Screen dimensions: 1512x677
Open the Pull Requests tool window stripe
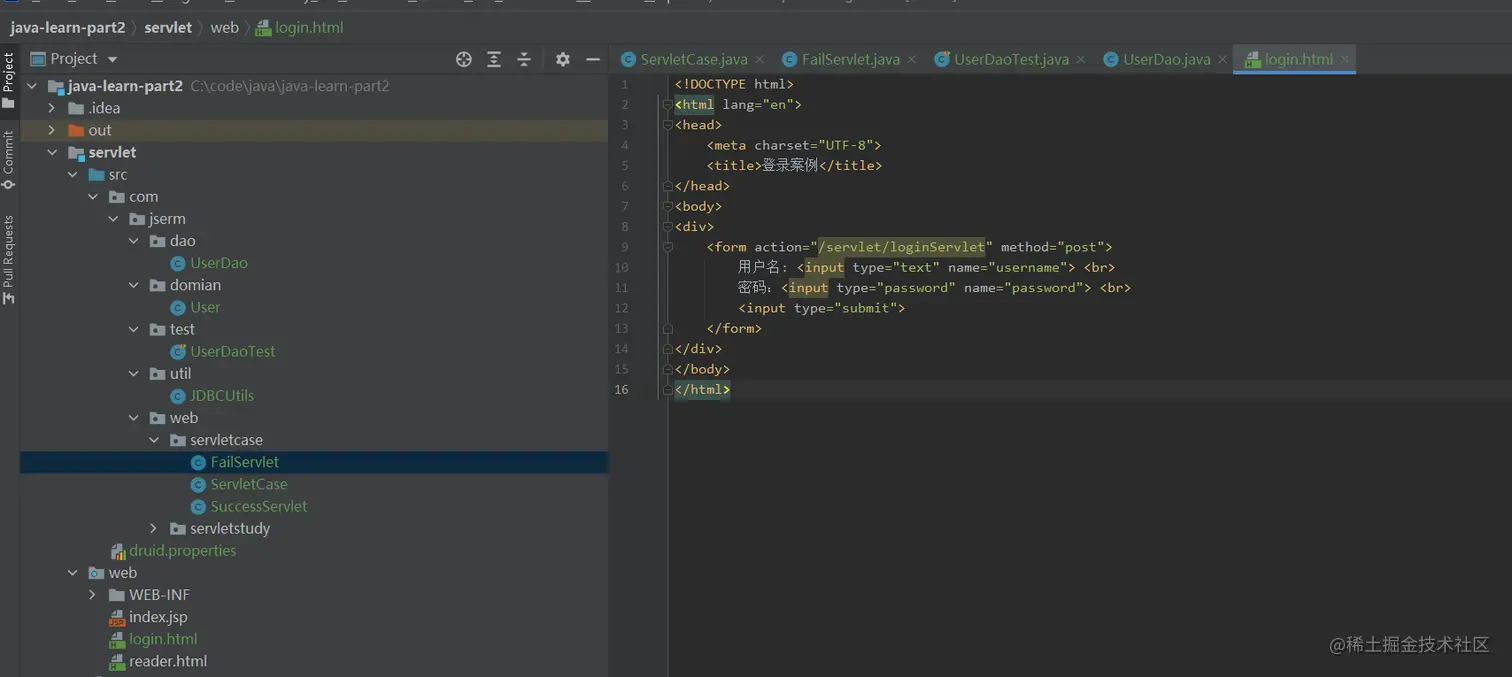(9, 259)
